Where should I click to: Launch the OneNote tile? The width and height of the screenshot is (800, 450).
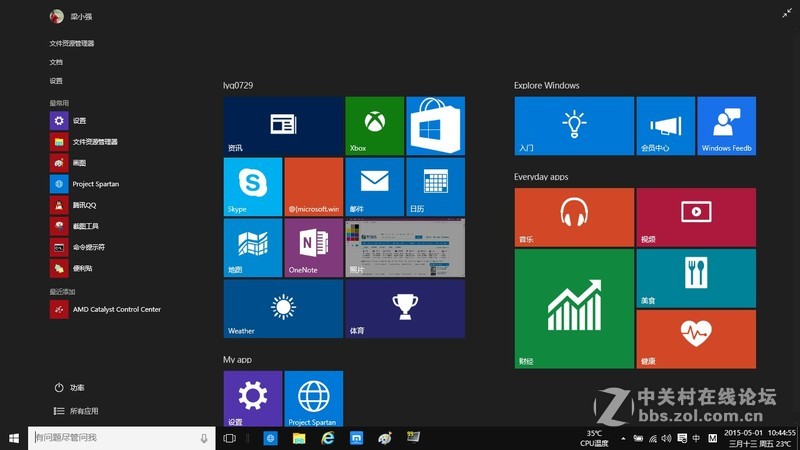coord(314,248)
